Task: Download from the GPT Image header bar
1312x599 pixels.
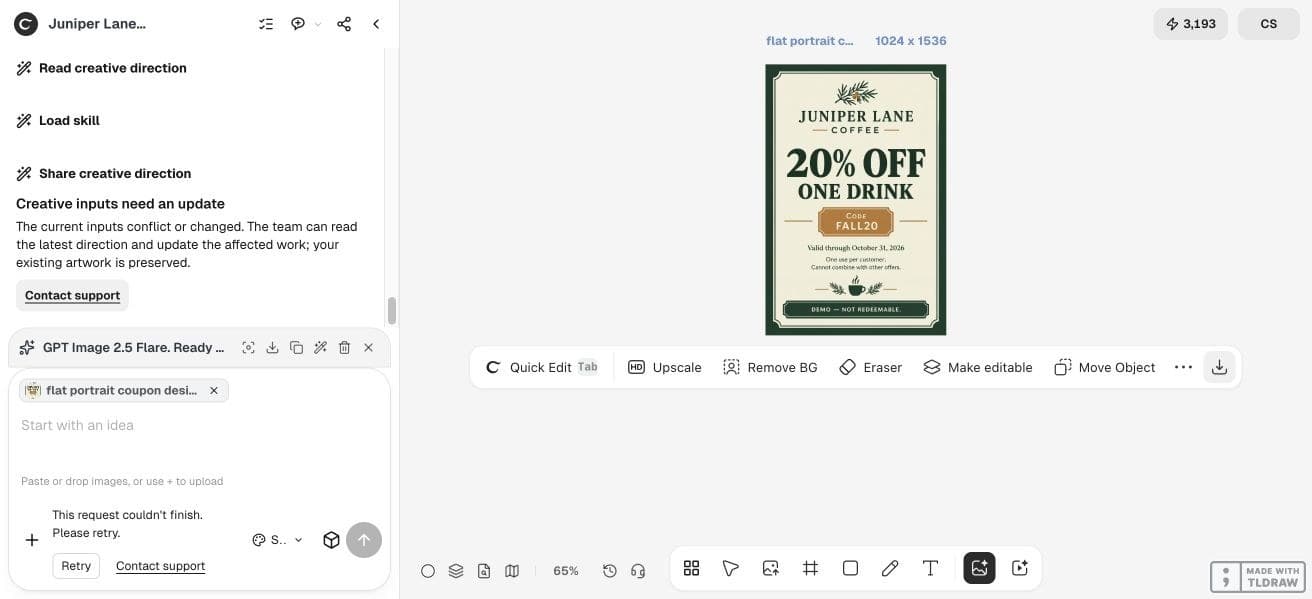Action: (272, 348)
